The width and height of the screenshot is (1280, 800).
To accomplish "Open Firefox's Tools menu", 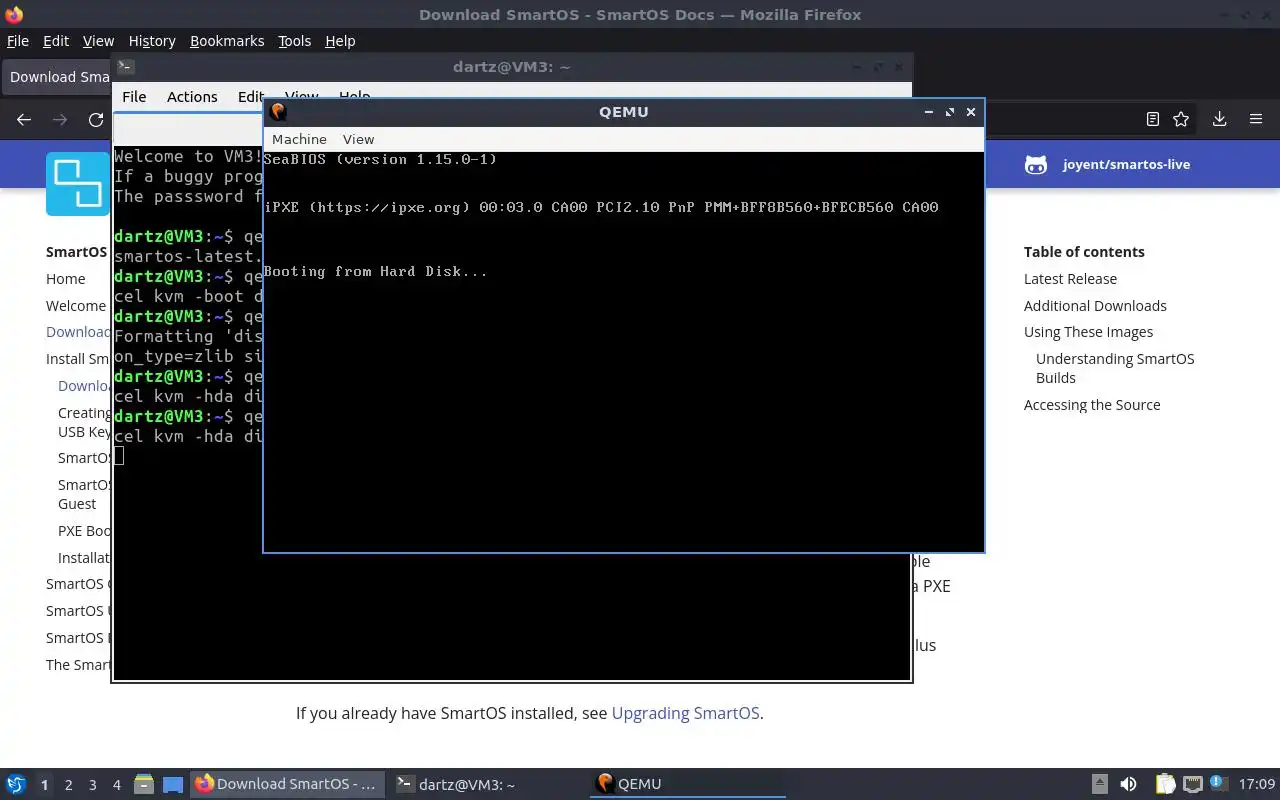I will [294, 41].
